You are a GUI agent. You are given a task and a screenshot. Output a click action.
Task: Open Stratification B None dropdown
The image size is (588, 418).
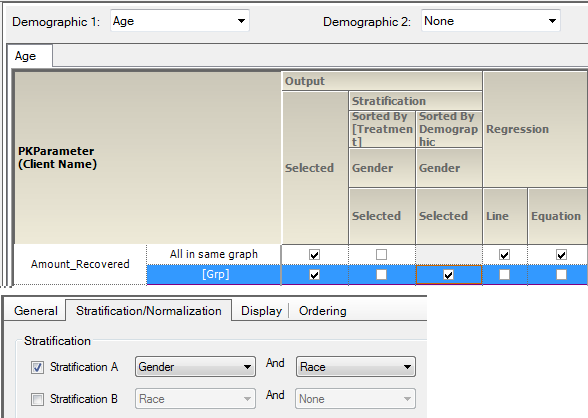tap(356, 399)
